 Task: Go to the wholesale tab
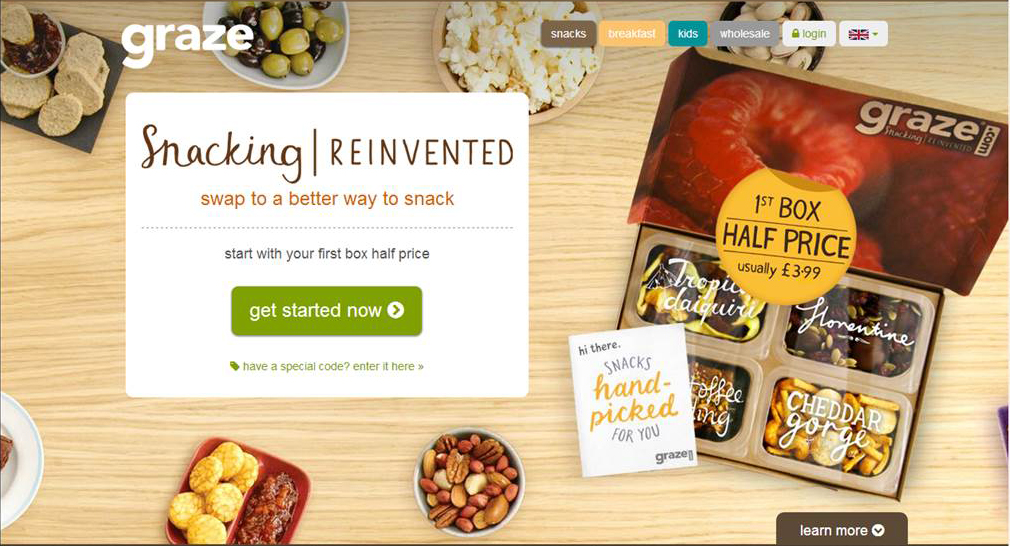coord(745,33)
